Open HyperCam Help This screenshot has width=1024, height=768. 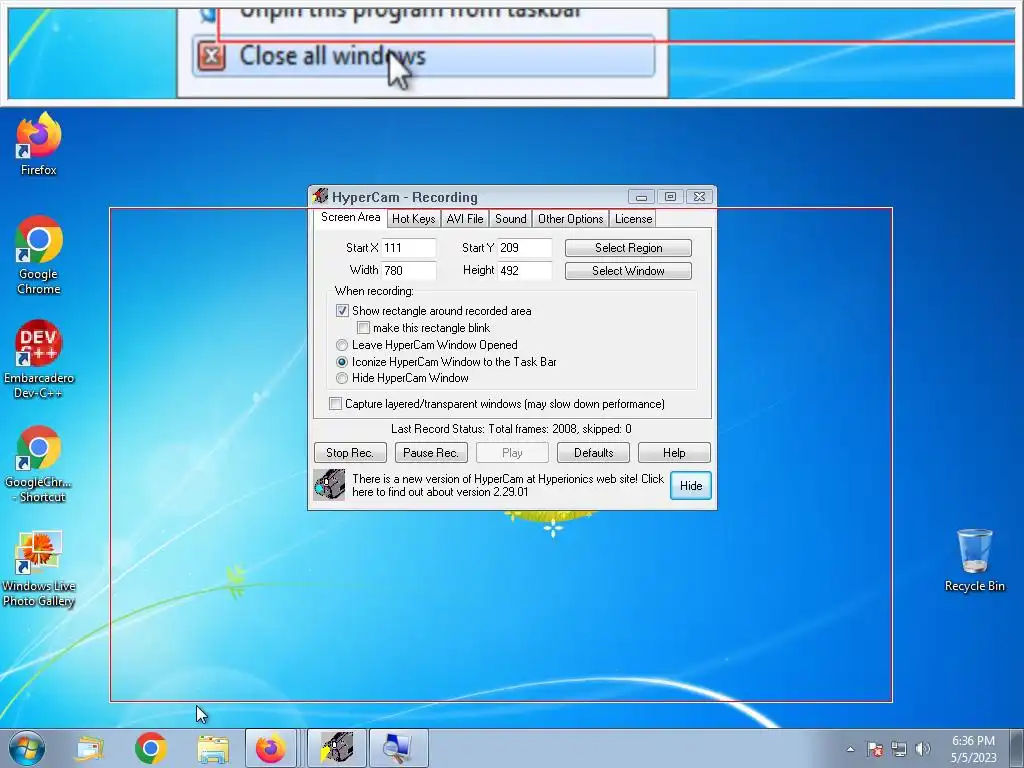(674, 453)
